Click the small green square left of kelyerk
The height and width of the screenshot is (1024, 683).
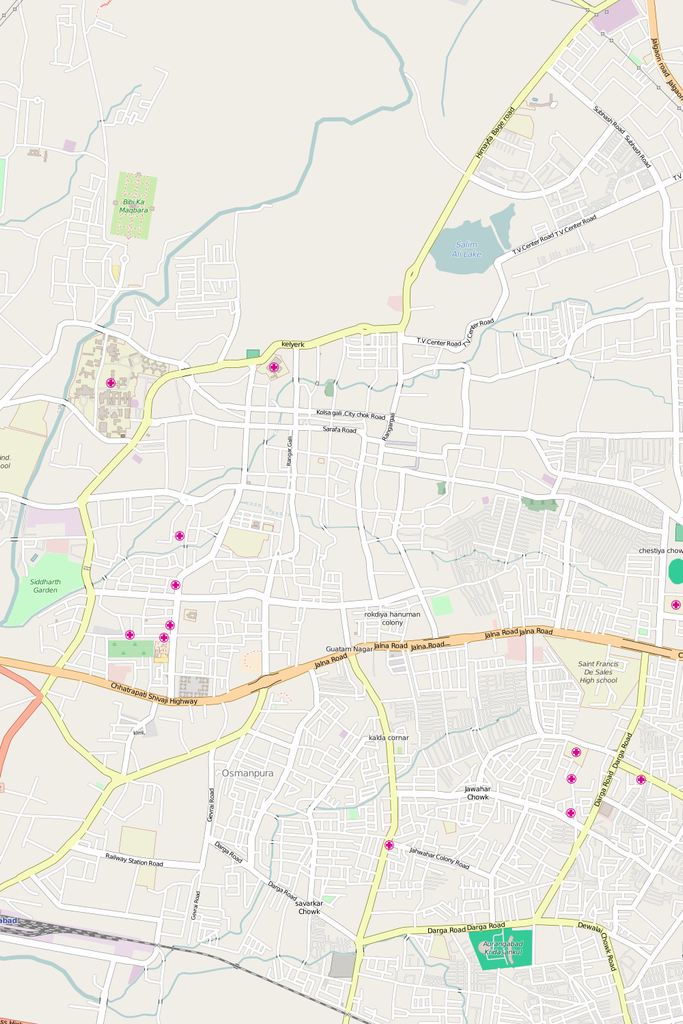pyautogui.click(x=253, y=353)
